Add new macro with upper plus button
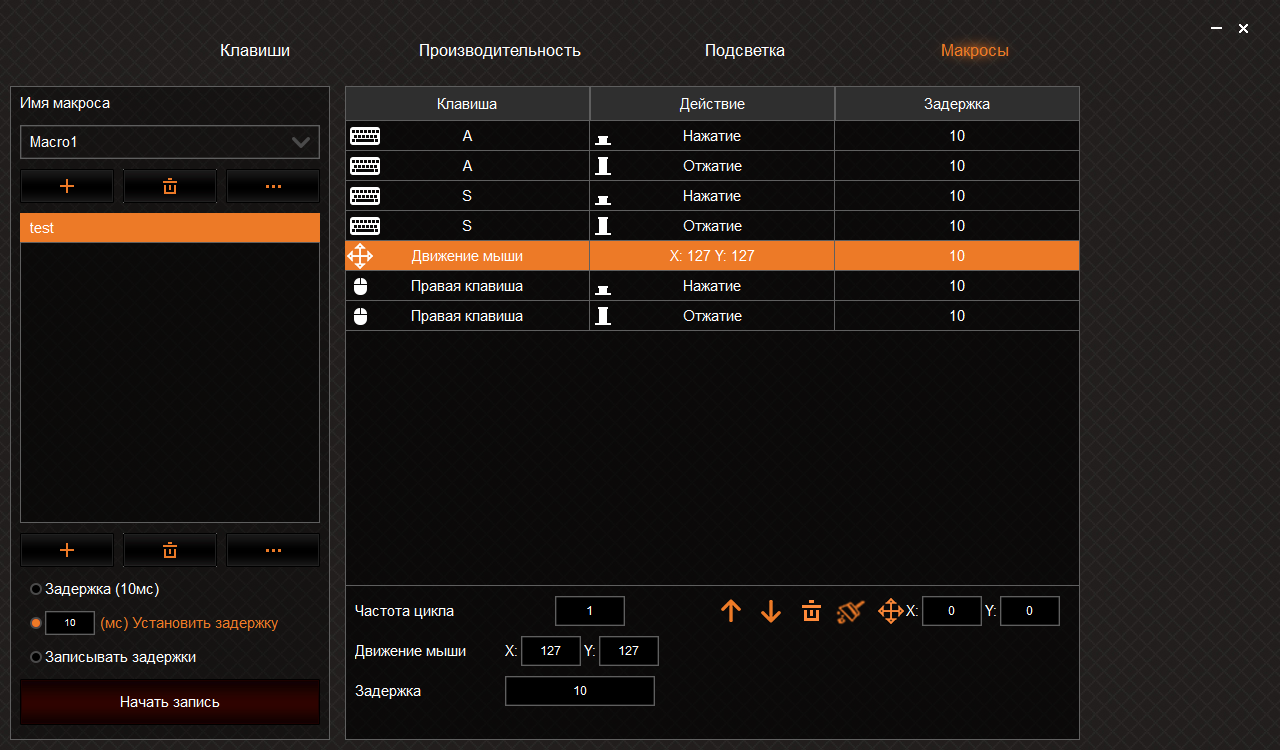1280x750 pixels. [x=67, y=186]
